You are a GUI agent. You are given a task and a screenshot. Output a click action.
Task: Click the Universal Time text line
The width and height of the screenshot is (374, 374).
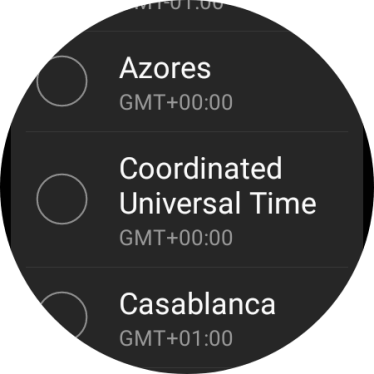click(x=218, y=203)
